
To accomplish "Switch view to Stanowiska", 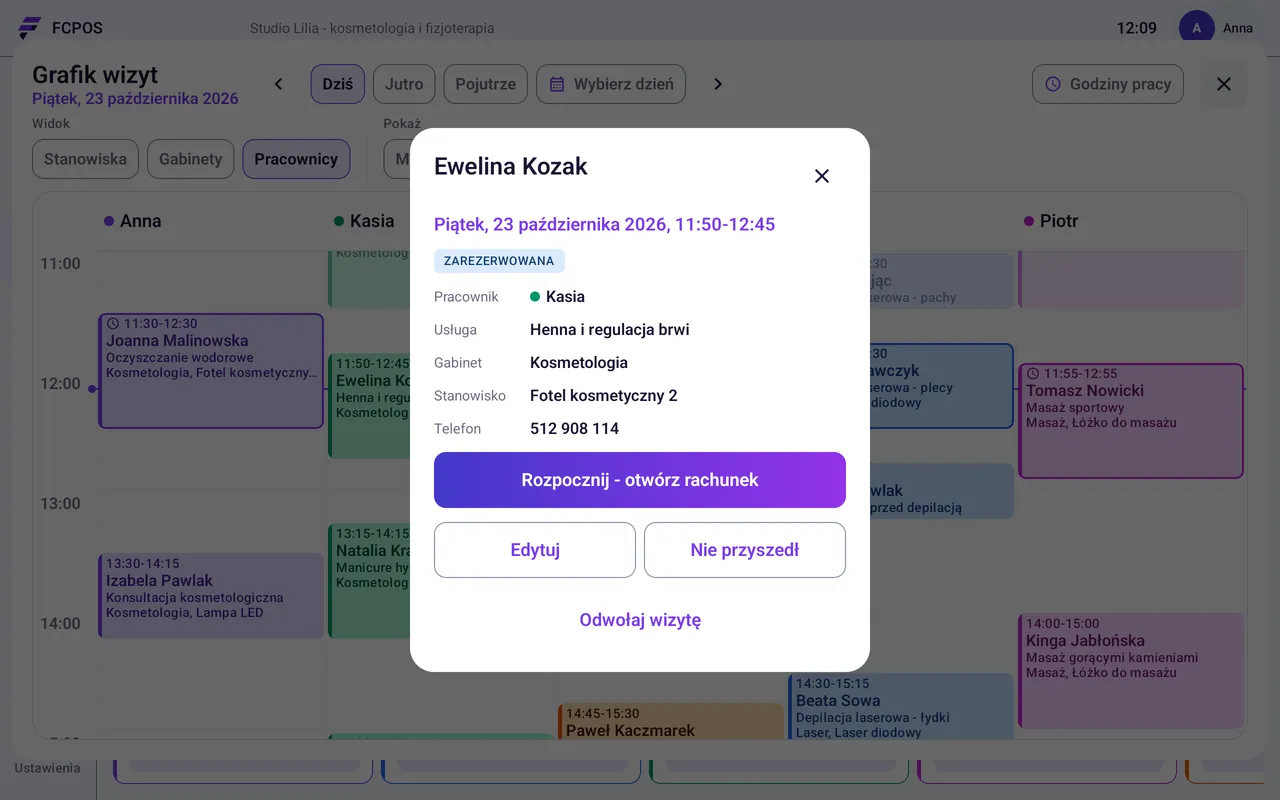I will point(85,159).
